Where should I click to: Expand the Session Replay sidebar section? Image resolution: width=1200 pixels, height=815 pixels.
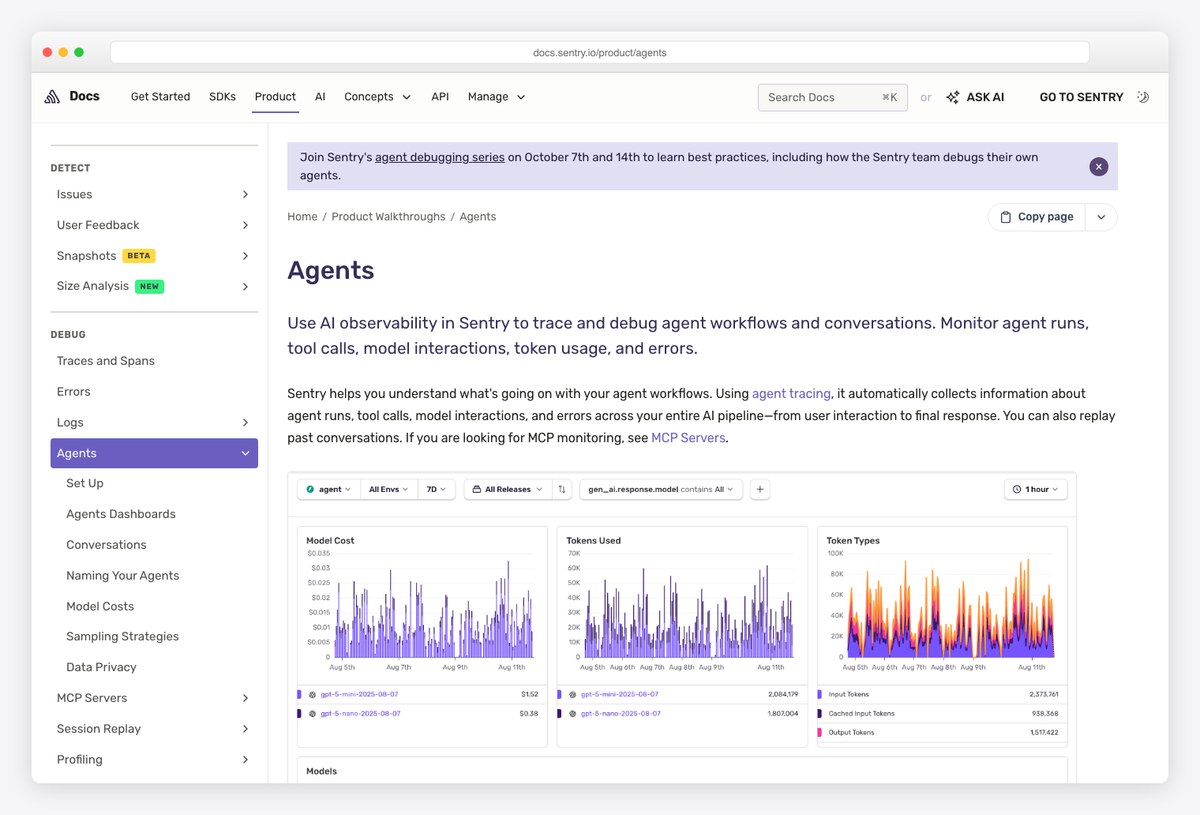[x=245, y=729]
